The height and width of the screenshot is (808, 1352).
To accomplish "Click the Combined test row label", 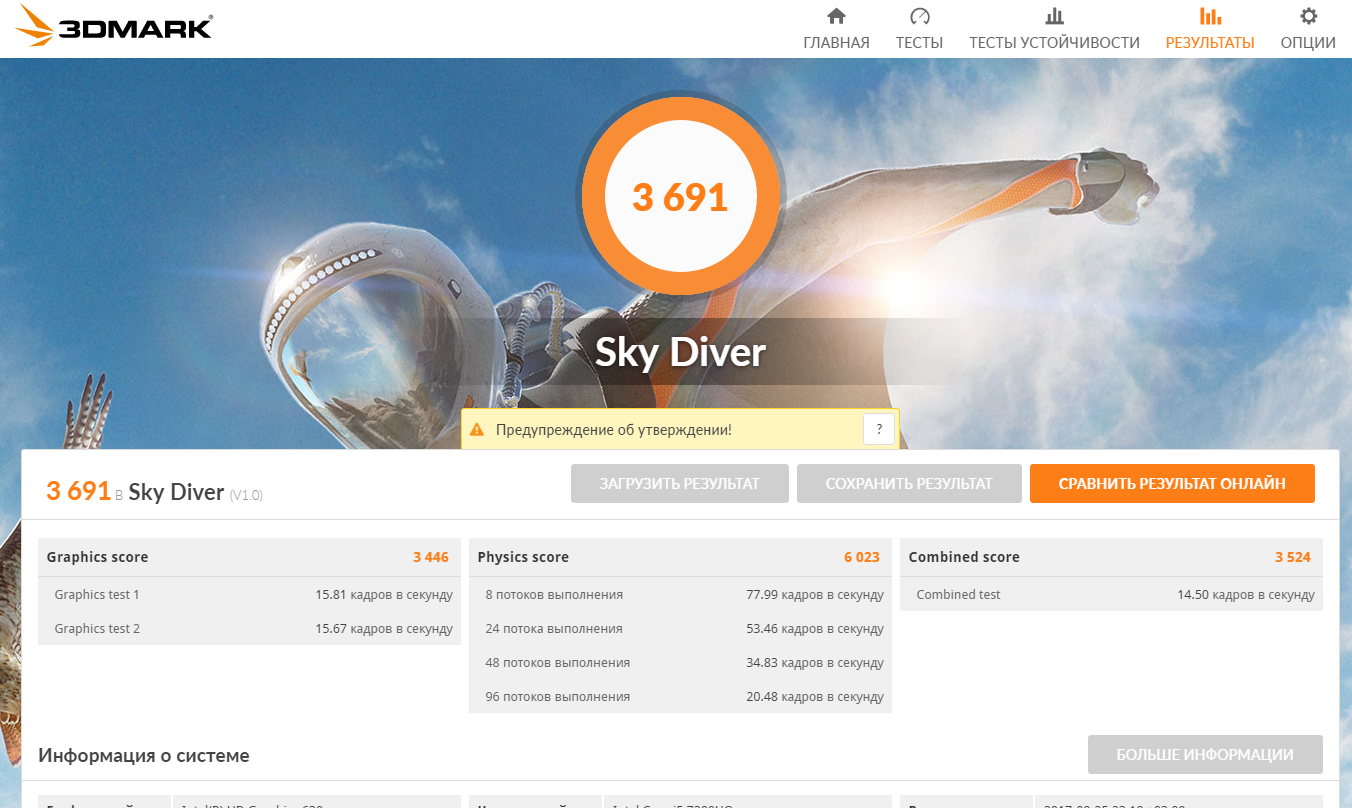I will point(958,595).
